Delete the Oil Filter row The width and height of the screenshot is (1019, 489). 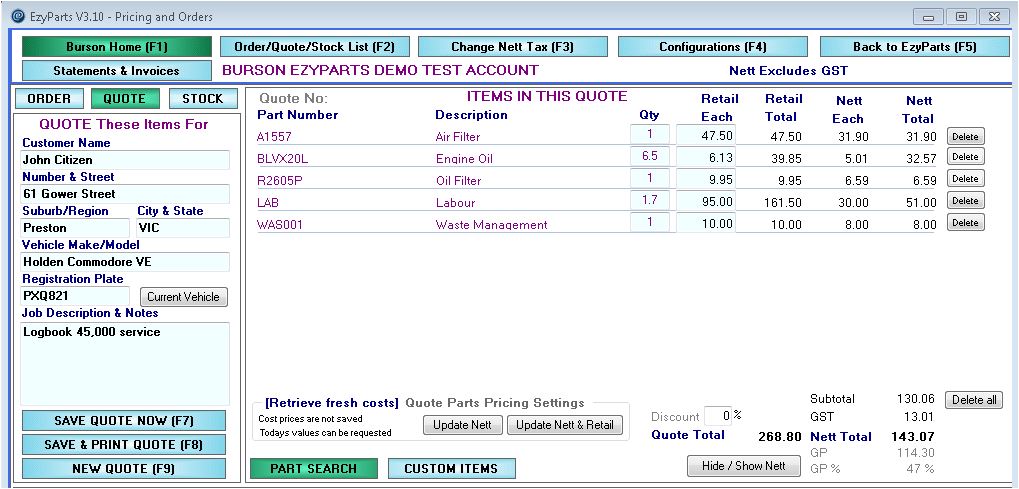[x=966, y=179]
